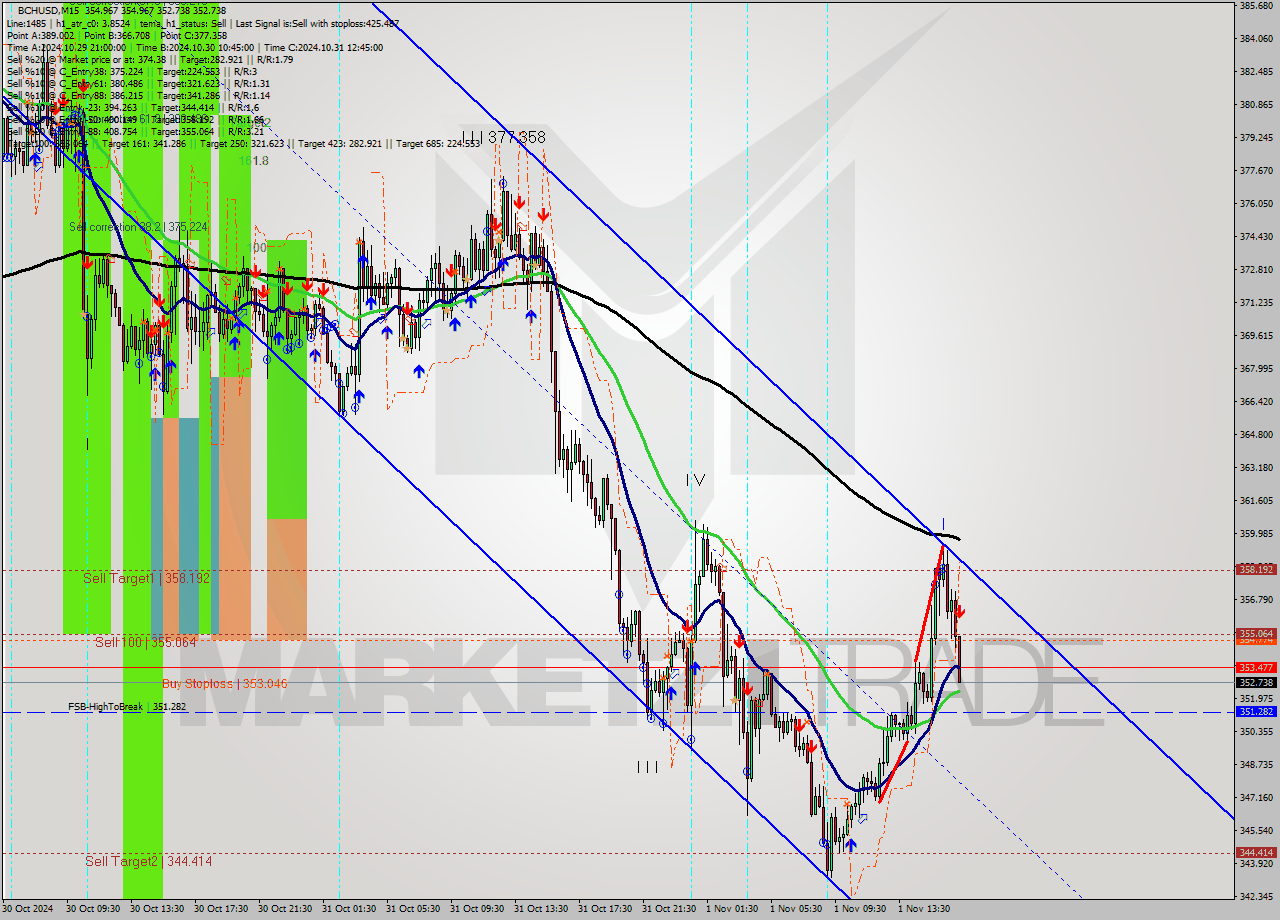The width and height of the screenshot is (1280, 920).
Task: Click the '161.8' Fibonacci label
Action: click(x=254, y=160)
